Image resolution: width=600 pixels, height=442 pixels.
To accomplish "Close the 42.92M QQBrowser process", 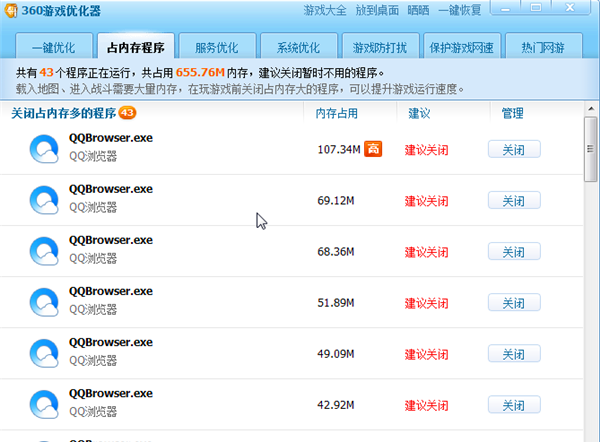I will (x=514, y=404).
